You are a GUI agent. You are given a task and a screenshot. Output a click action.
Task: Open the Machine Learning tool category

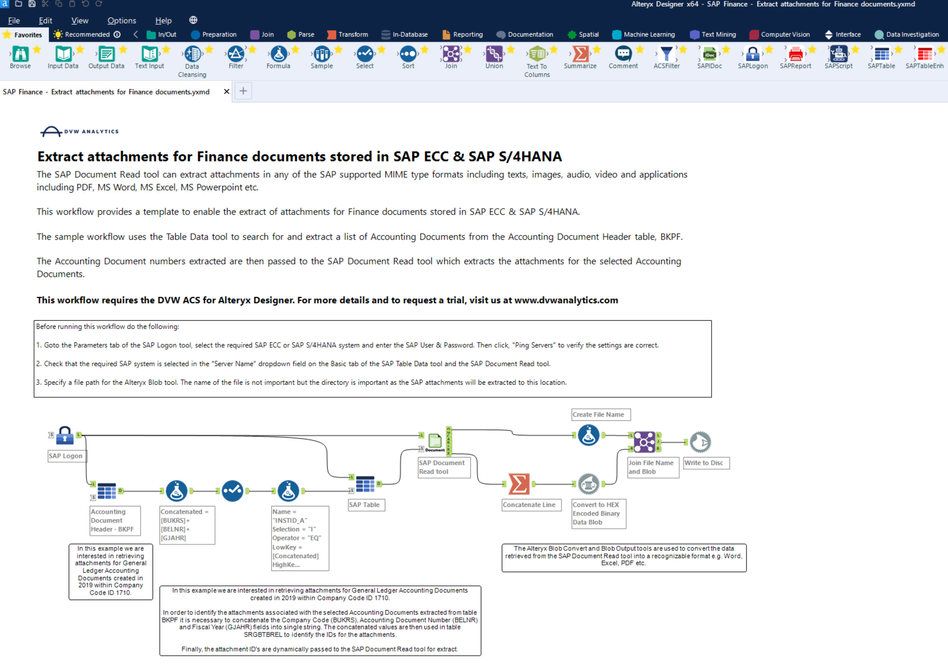643,34
